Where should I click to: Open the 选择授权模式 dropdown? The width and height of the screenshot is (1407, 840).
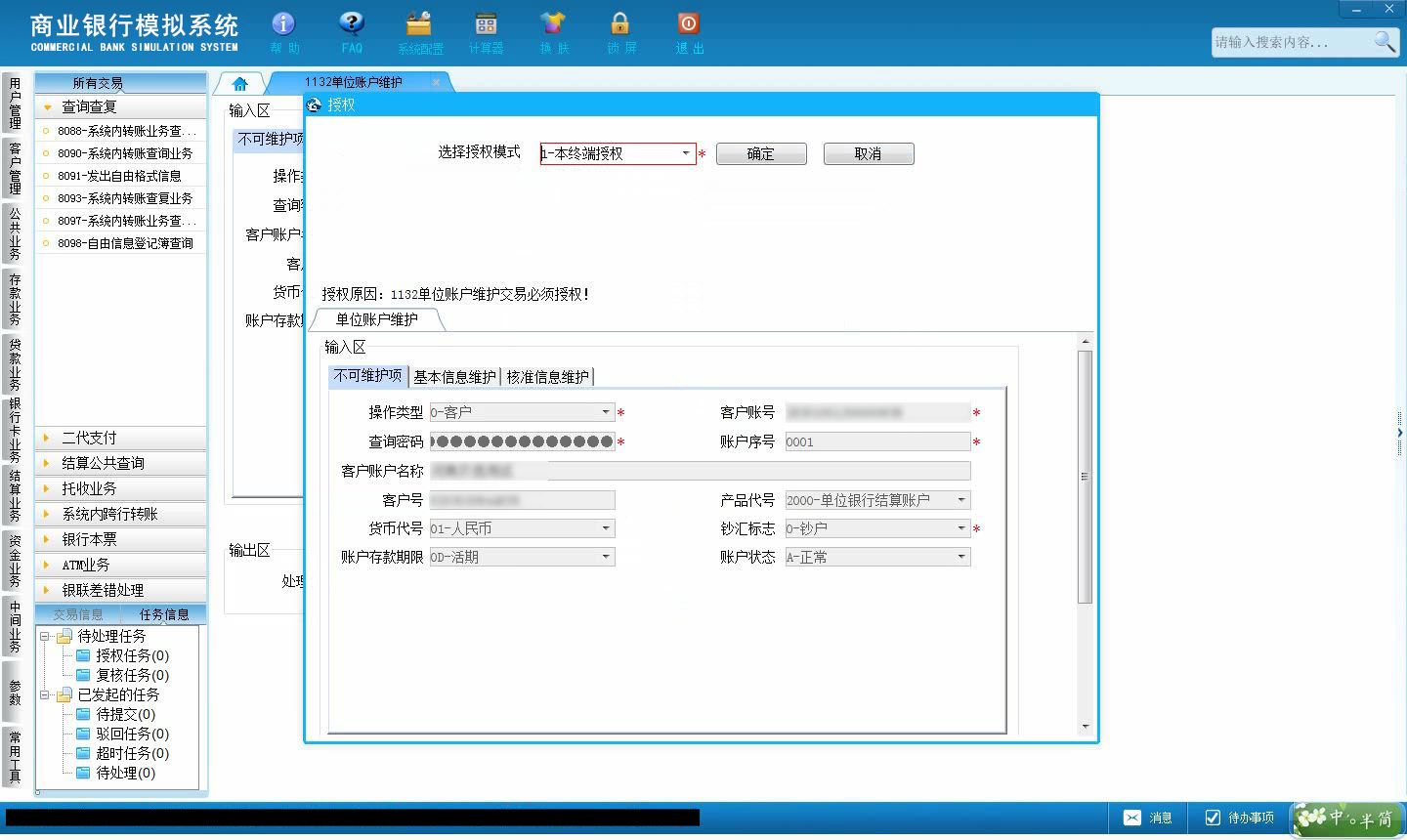pos(686,153)
